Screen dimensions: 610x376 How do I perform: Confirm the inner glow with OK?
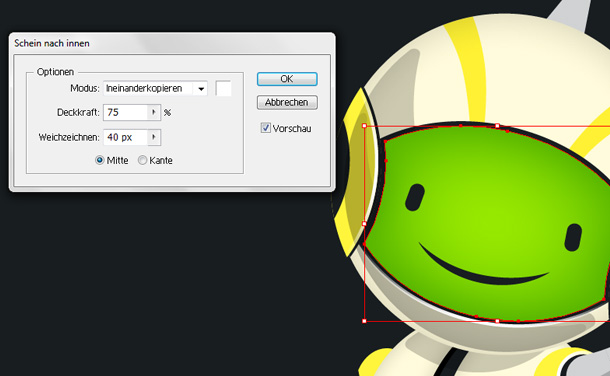287,79
